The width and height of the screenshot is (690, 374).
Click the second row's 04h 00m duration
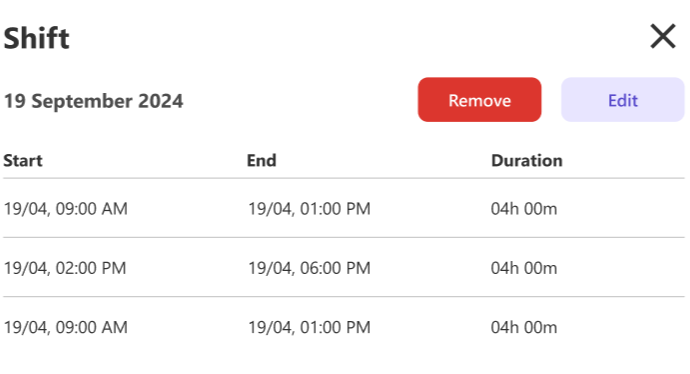click(x=524, y=268)
